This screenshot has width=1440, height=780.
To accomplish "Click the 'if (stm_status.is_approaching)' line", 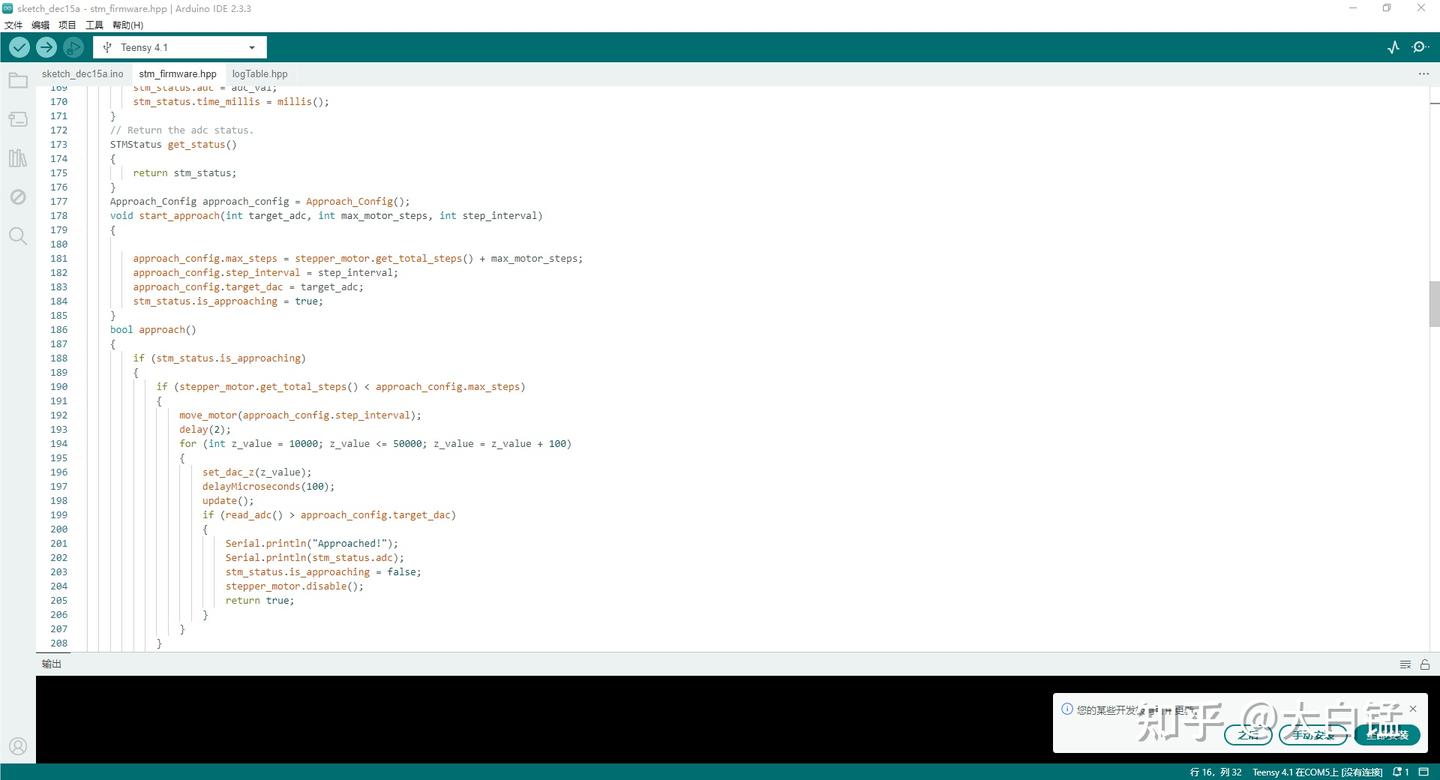I will [219, 358].
